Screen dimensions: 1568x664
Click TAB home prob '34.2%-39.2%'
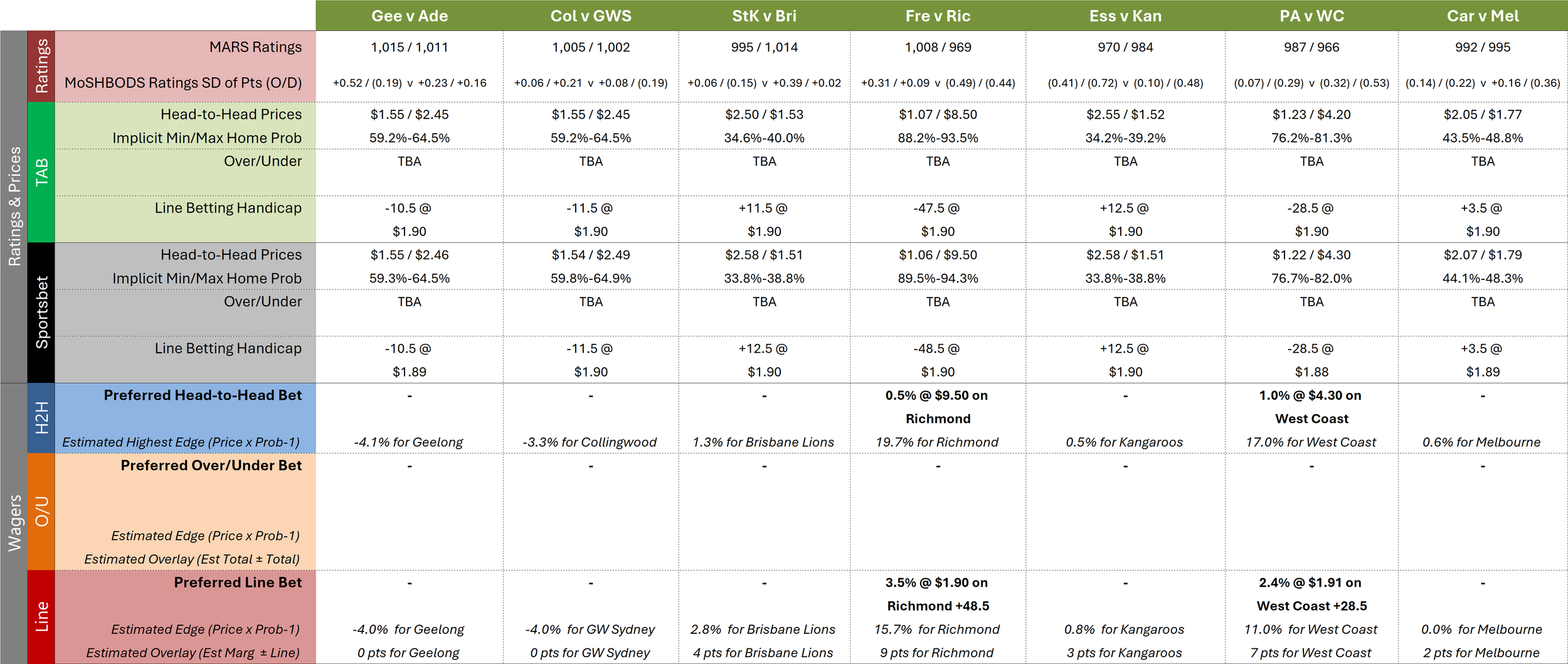tap(1125, 138)
